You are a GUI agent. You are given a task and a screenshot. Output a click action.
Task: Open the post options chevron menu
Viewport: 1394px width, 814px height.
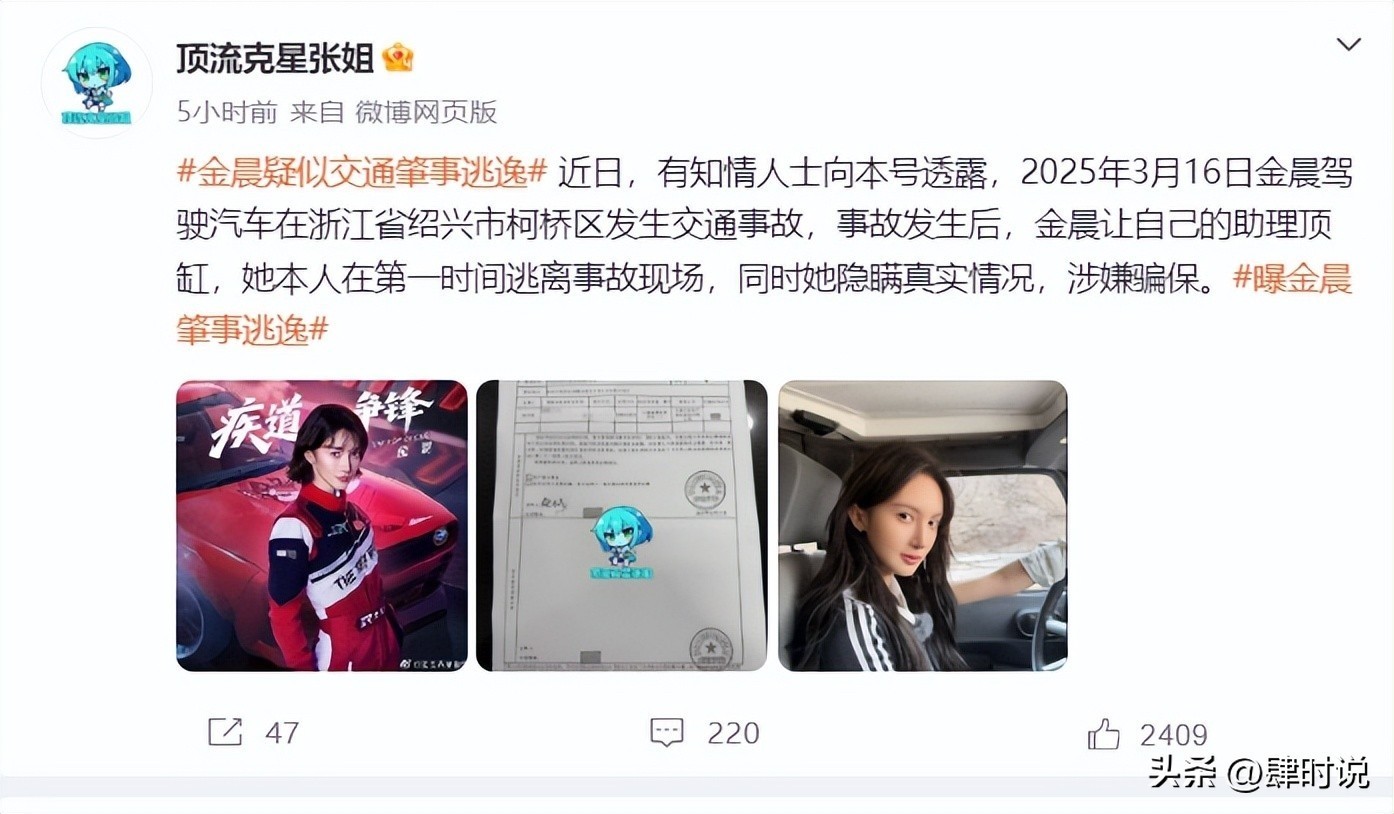pyautogui.click(x=1349, y=44)
